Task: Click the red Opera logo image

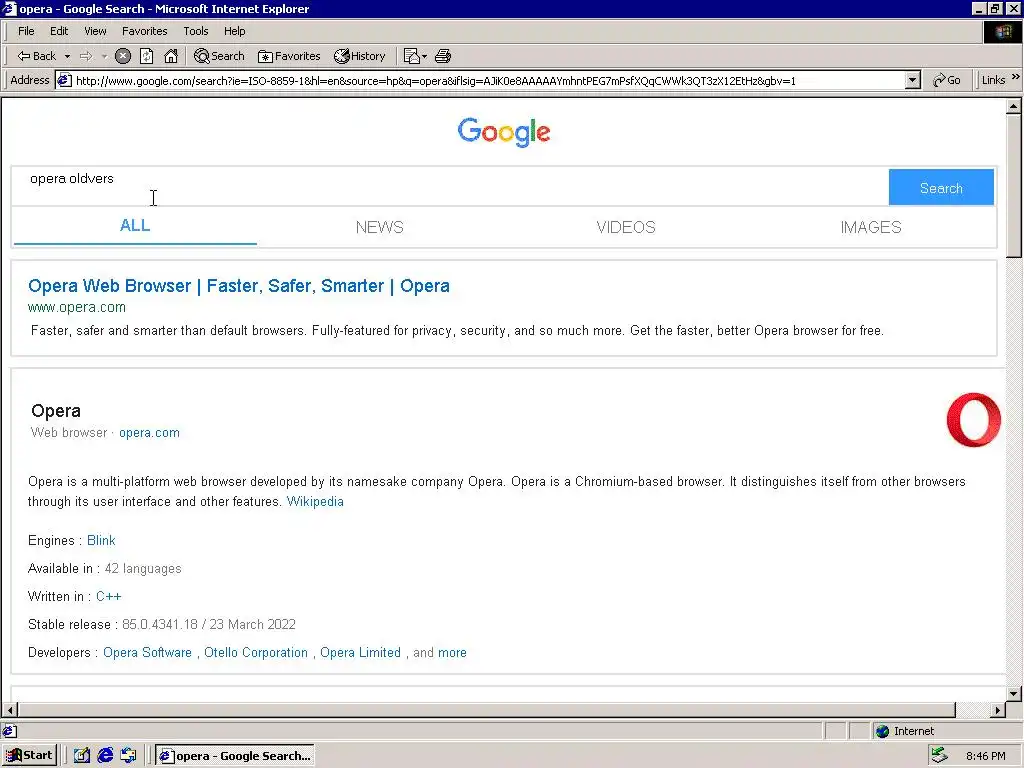Action: pyautogui.click(x=974, y=420)
